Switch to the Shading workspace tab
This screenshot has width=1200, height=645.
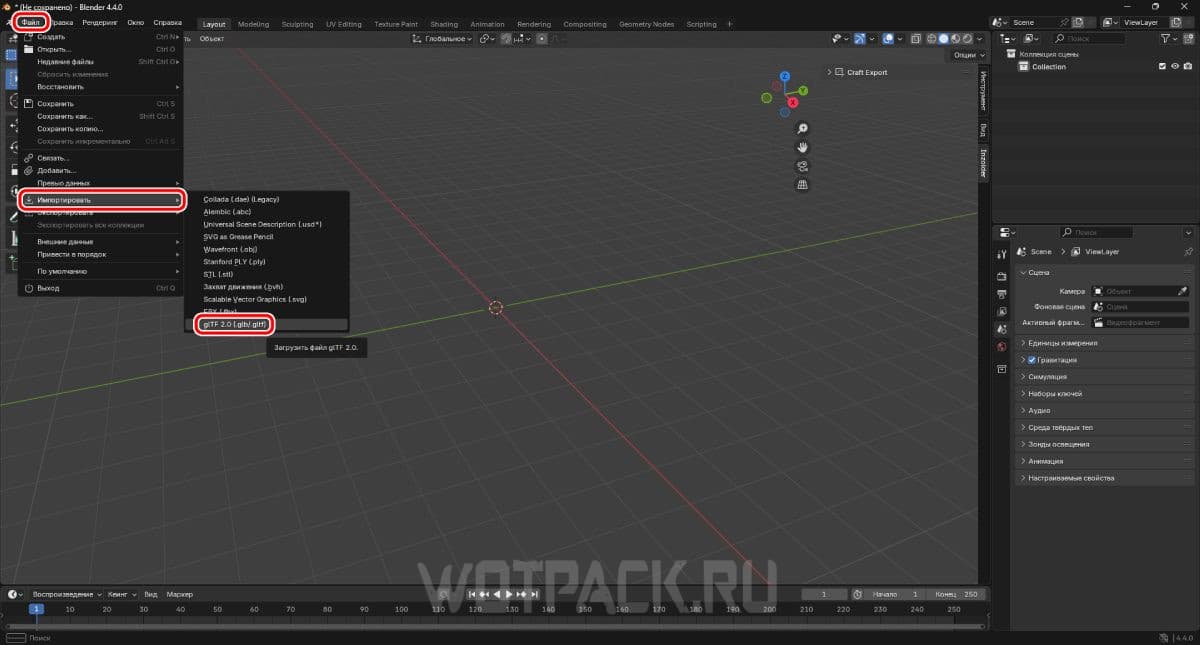[x=443, y=24]
